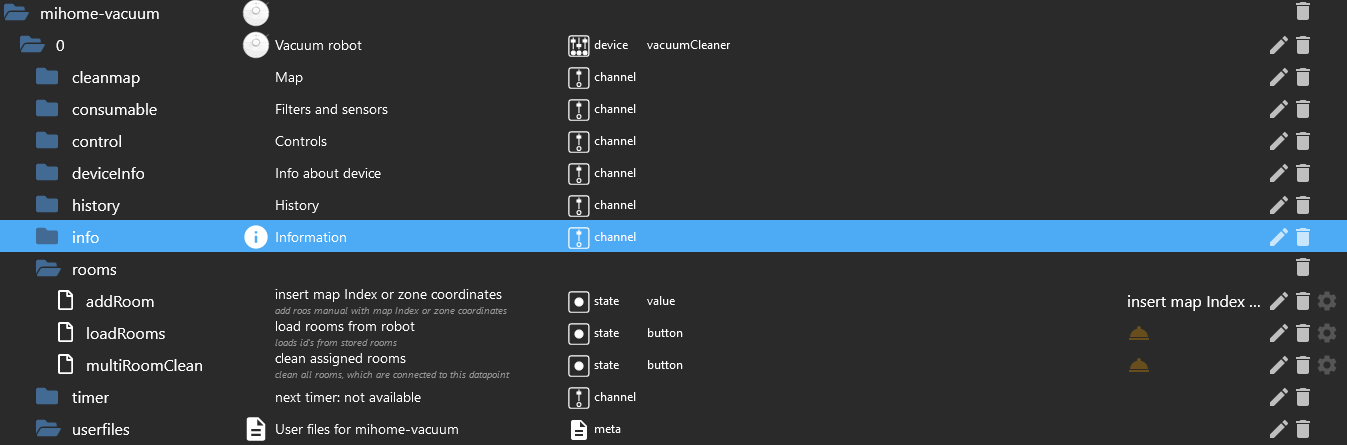
Task: Edit the userfiles meta object
Action: (x=1278, y=429)
